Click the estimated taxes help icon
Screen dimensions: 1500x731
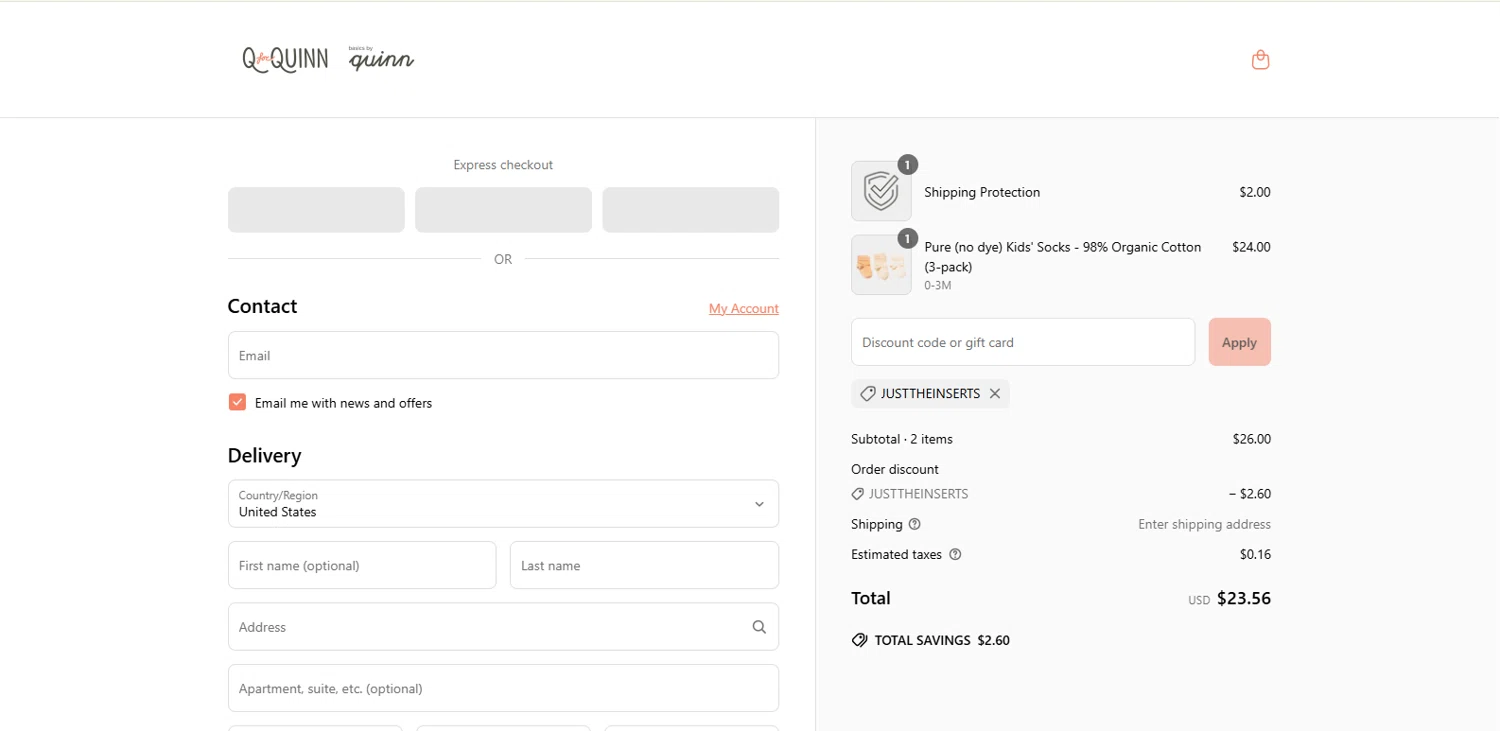[955, 554]
